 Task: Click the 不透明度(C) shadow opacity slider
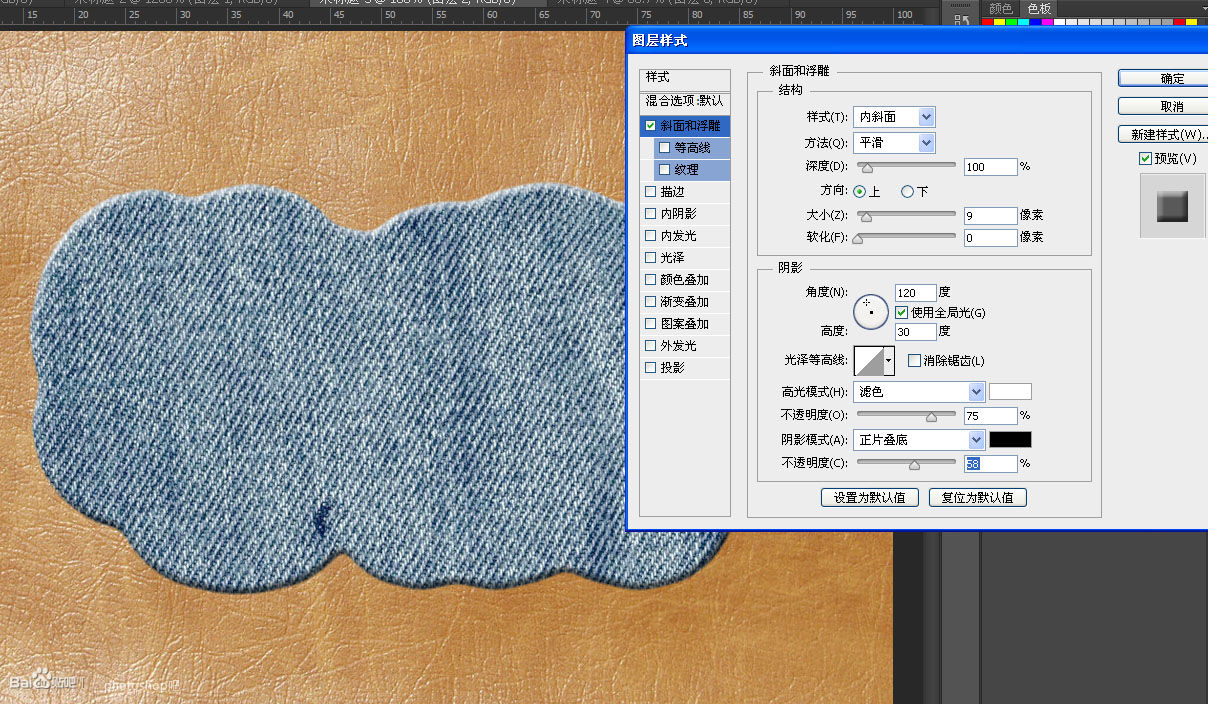click(x=906, y=463)
